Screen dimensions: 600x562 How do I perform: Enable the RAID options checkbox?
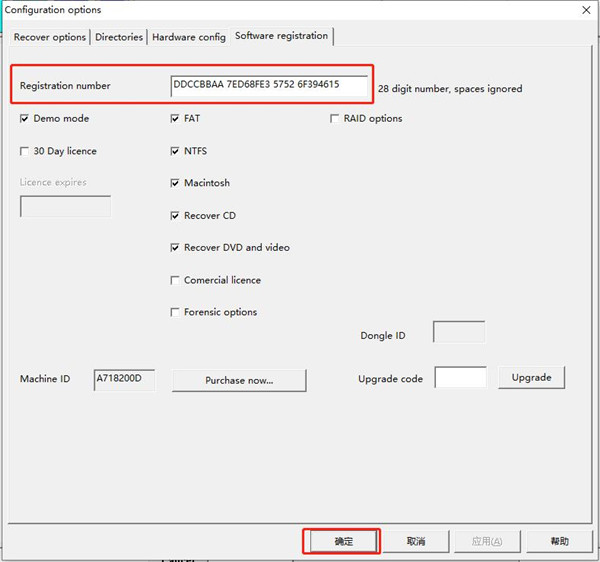tap(335, 119)
